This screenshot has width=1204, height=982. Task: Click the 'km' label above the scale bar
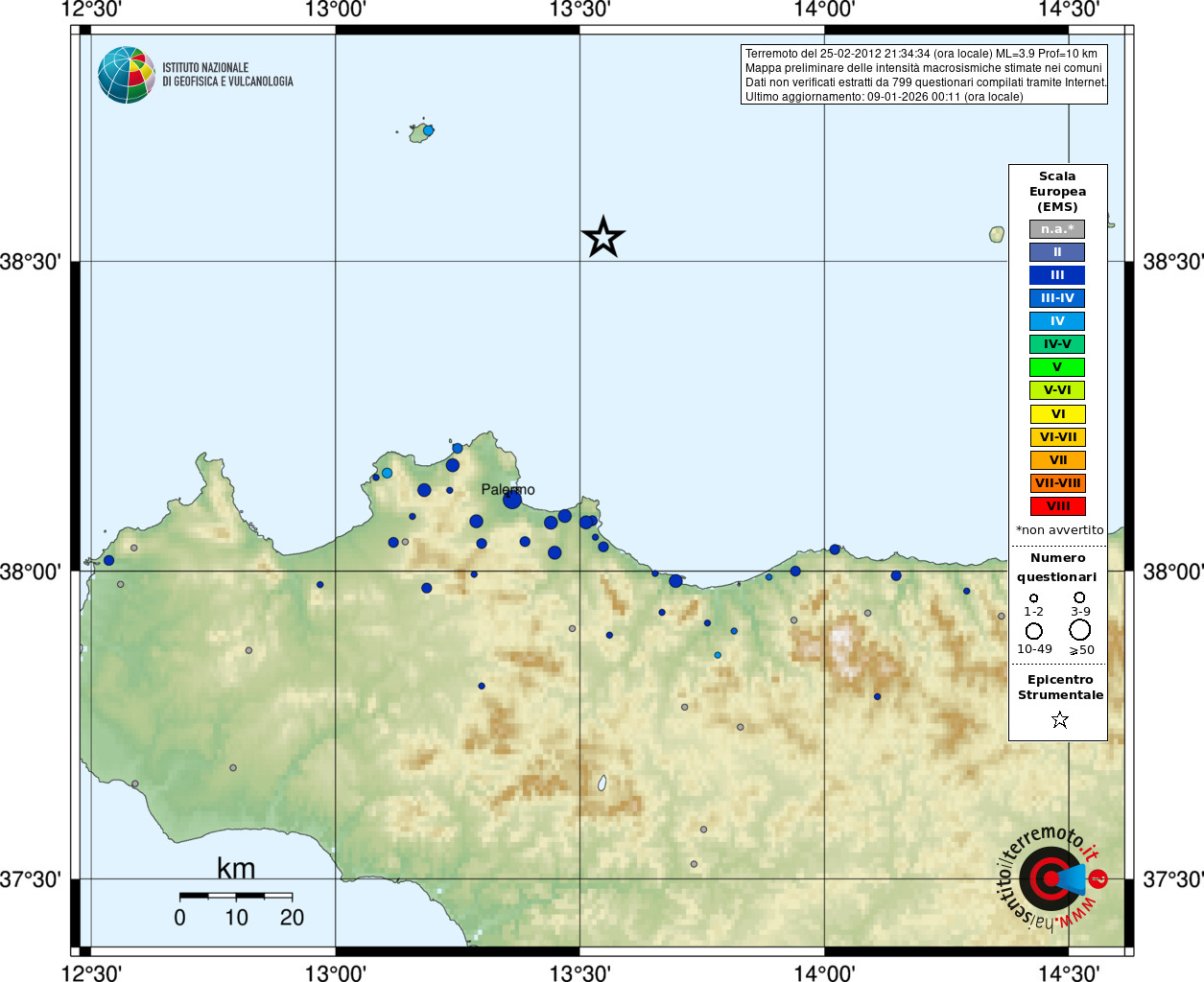click(236, 869)
